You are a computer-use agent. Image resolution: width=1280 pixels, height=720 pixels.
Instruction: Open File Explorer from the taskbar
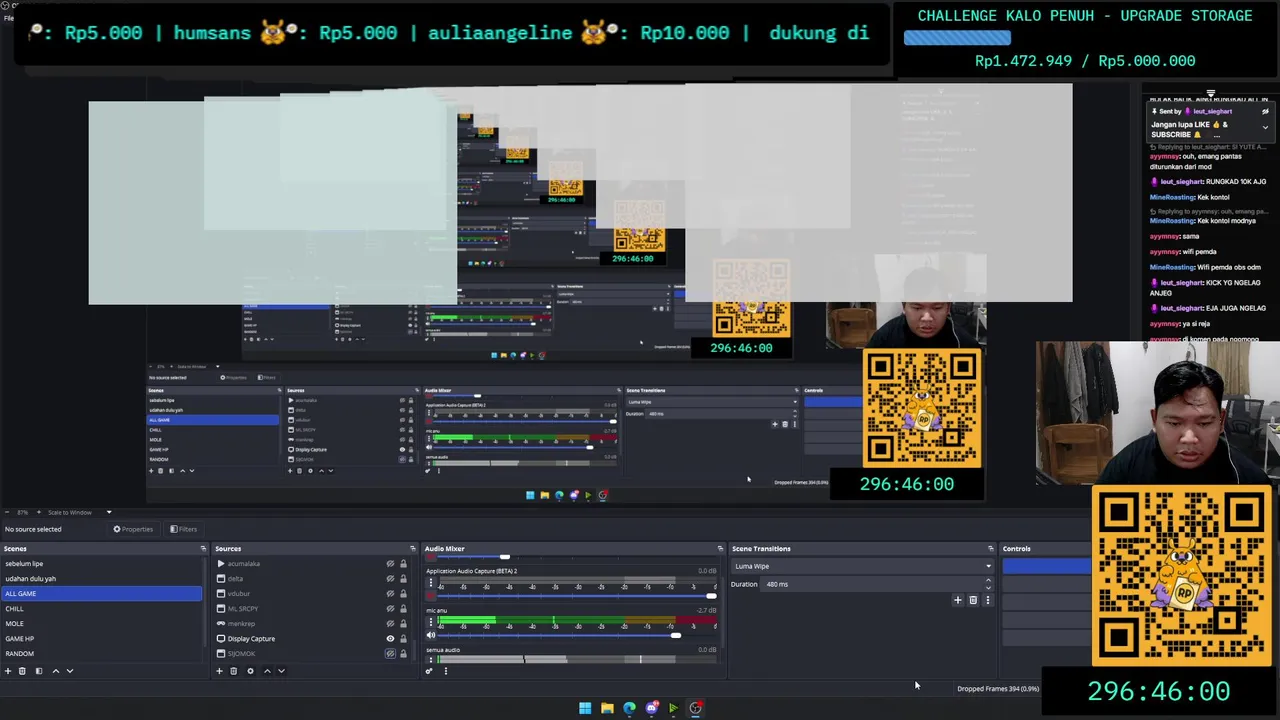click(x=607, y=708)
